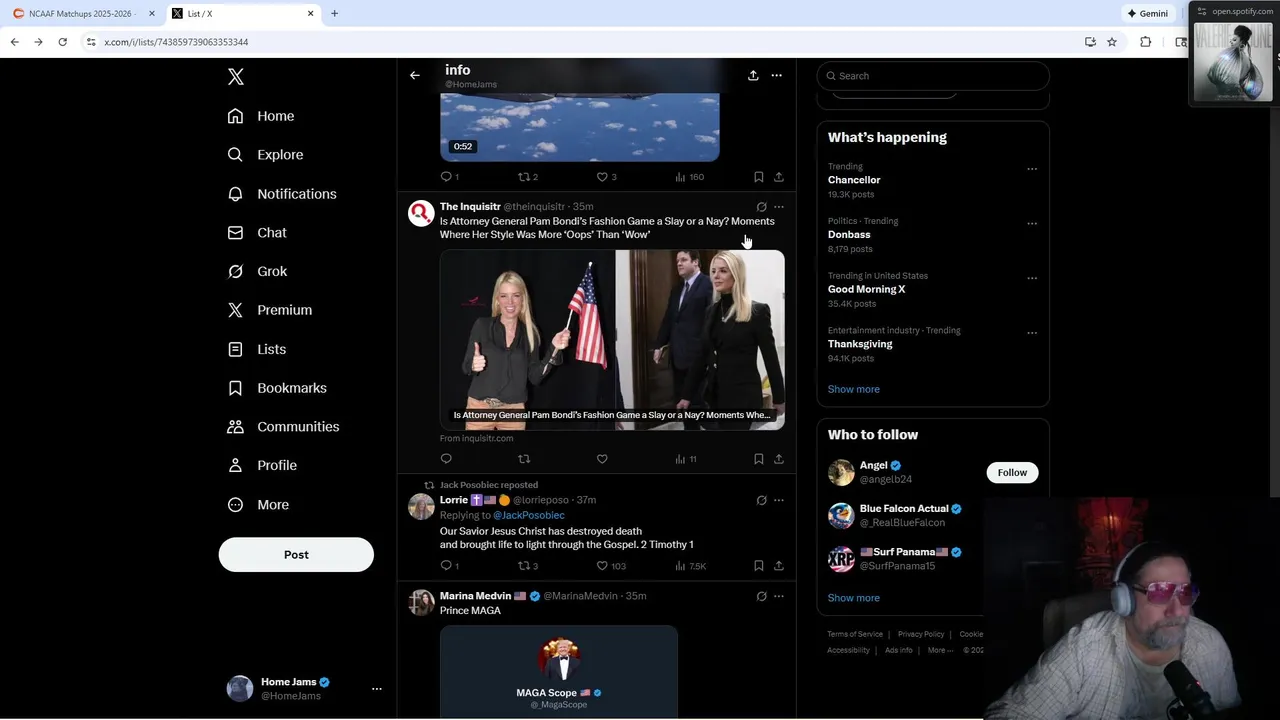Repost The Inquisitr post

[x=524, y=459]
